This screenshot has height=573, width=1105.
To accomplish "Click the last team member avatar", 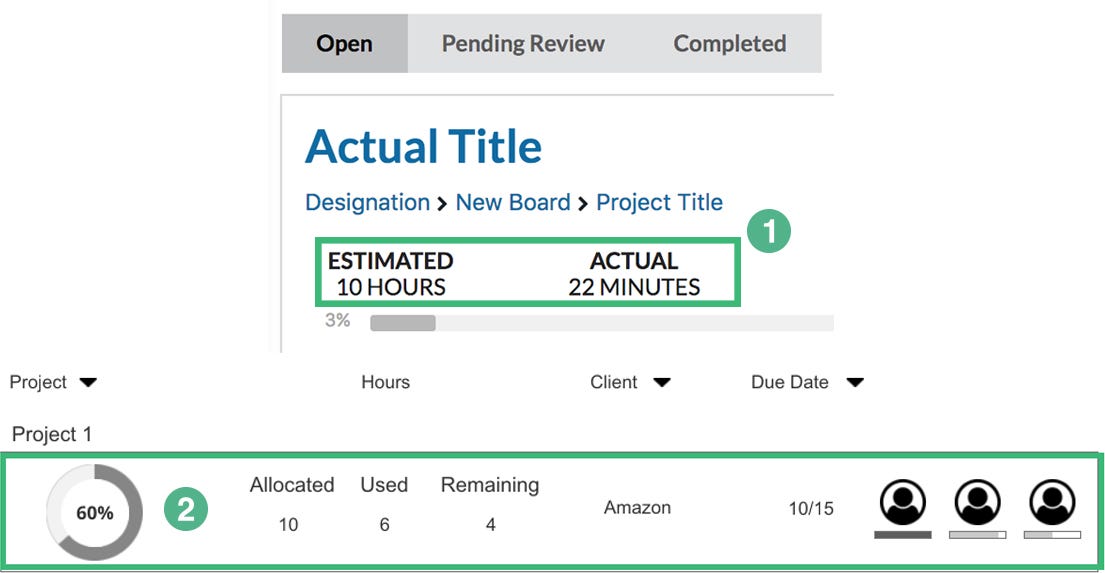I will point(1052,501).
